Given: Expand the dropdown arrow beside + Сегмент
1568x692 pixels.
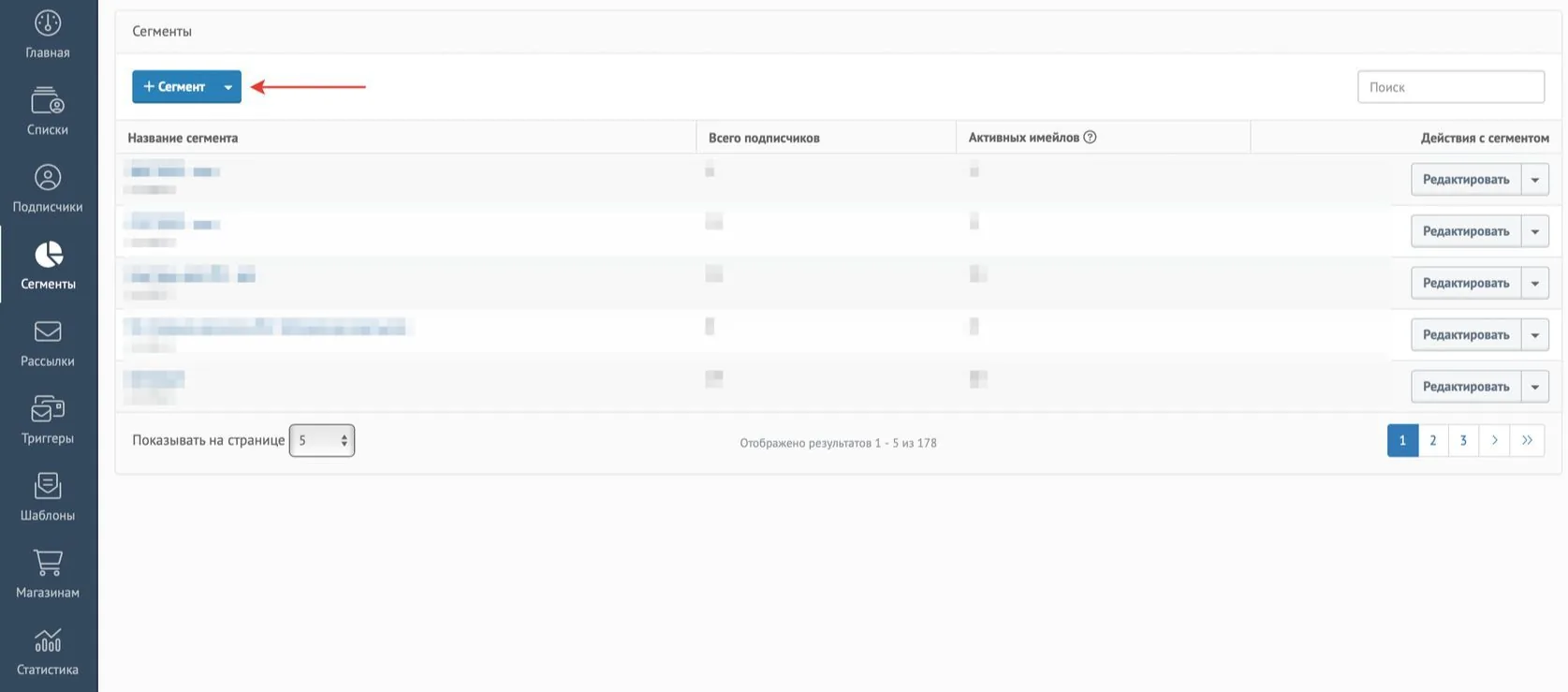Looking at the screenshot, I should [x=227, y=87].
